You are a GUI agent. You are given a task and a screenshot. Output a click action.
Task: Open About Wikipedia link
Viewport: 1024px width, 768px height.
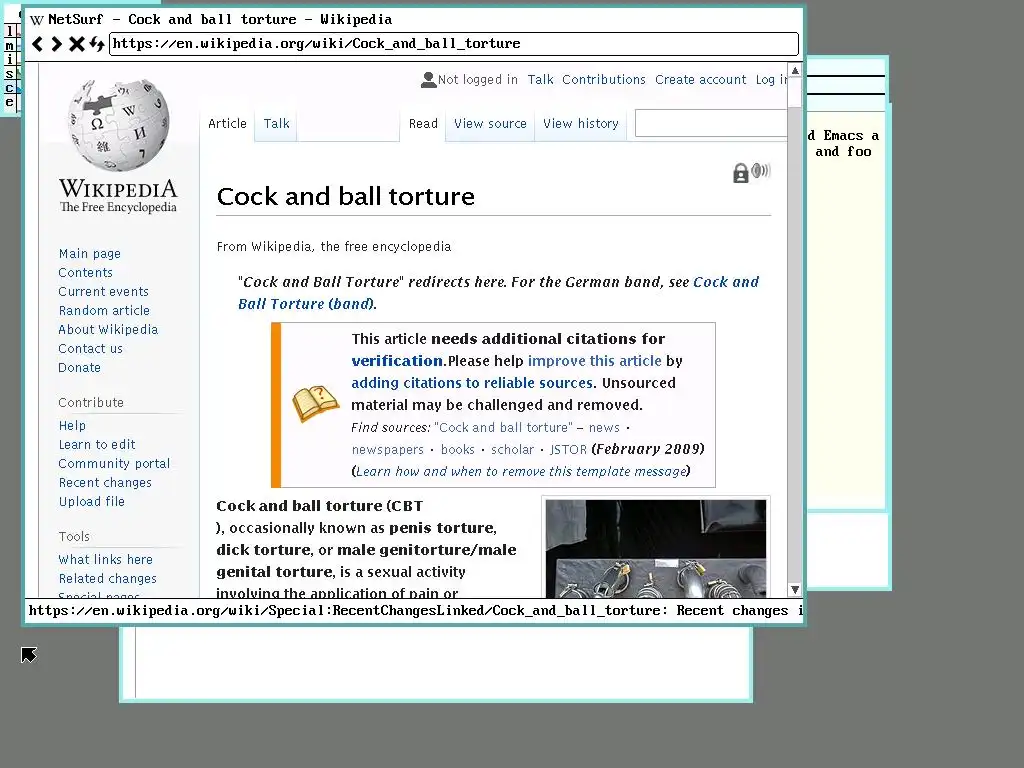[x=108, y=329]
